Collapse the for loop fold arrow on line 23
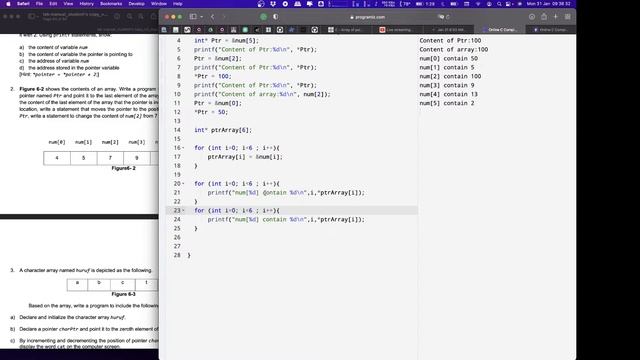The image size is (640, 360). 183,211
